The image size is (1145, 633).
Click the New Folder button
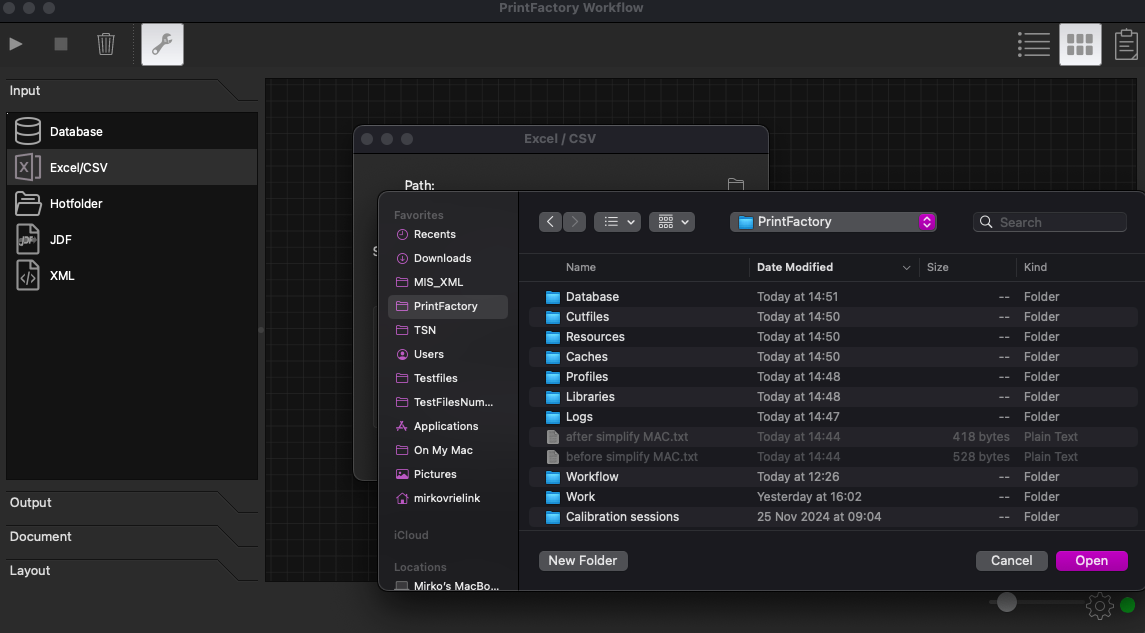pos(583,561)
